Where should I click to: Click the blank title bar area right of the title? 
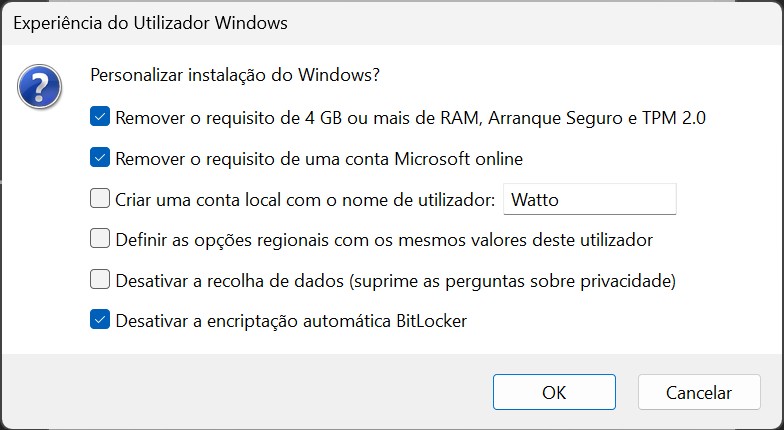[550, 21]
